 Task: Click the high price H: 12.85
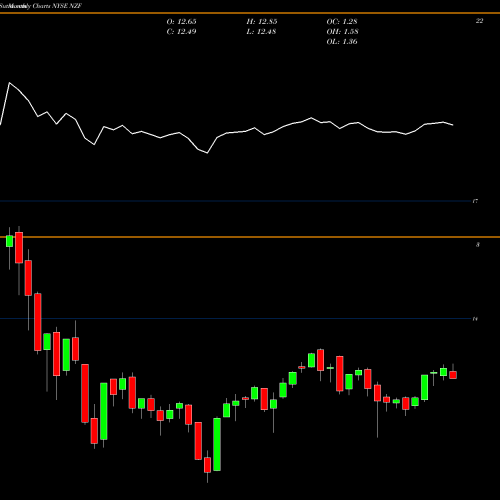[x=262, y=22]
